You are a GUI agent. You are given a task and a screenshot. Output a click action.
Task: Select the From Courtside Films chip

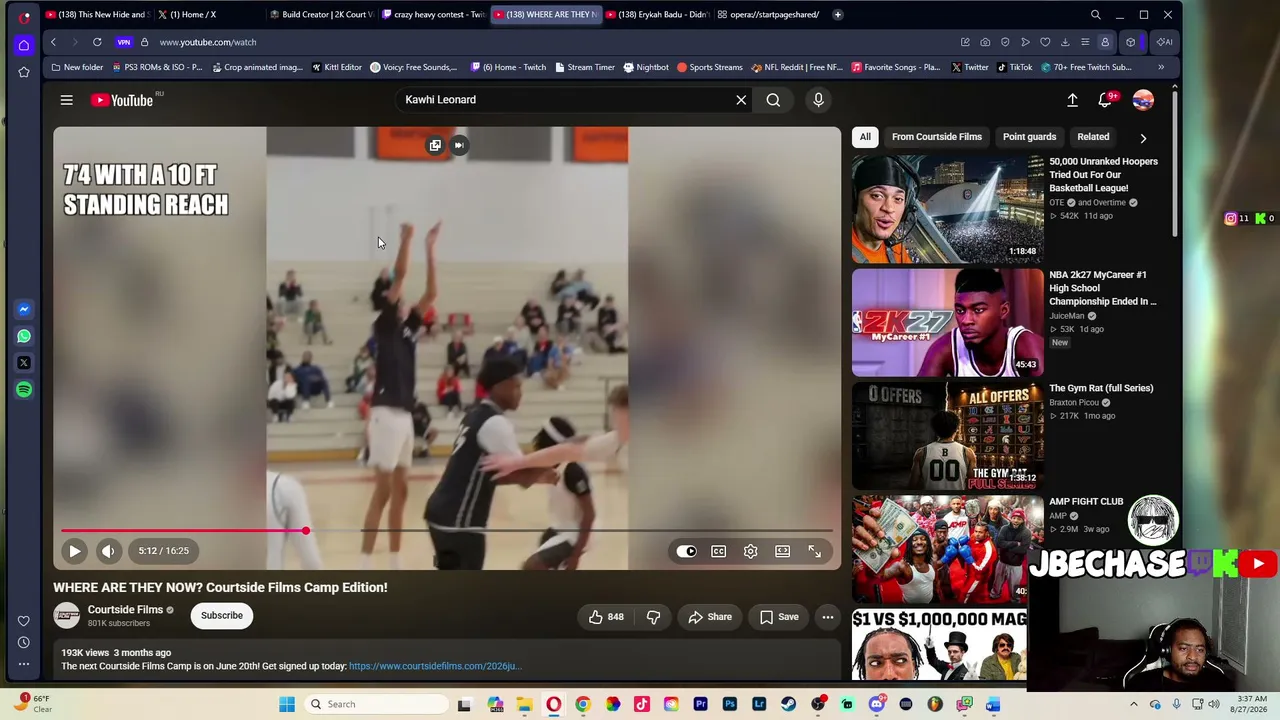937,137
